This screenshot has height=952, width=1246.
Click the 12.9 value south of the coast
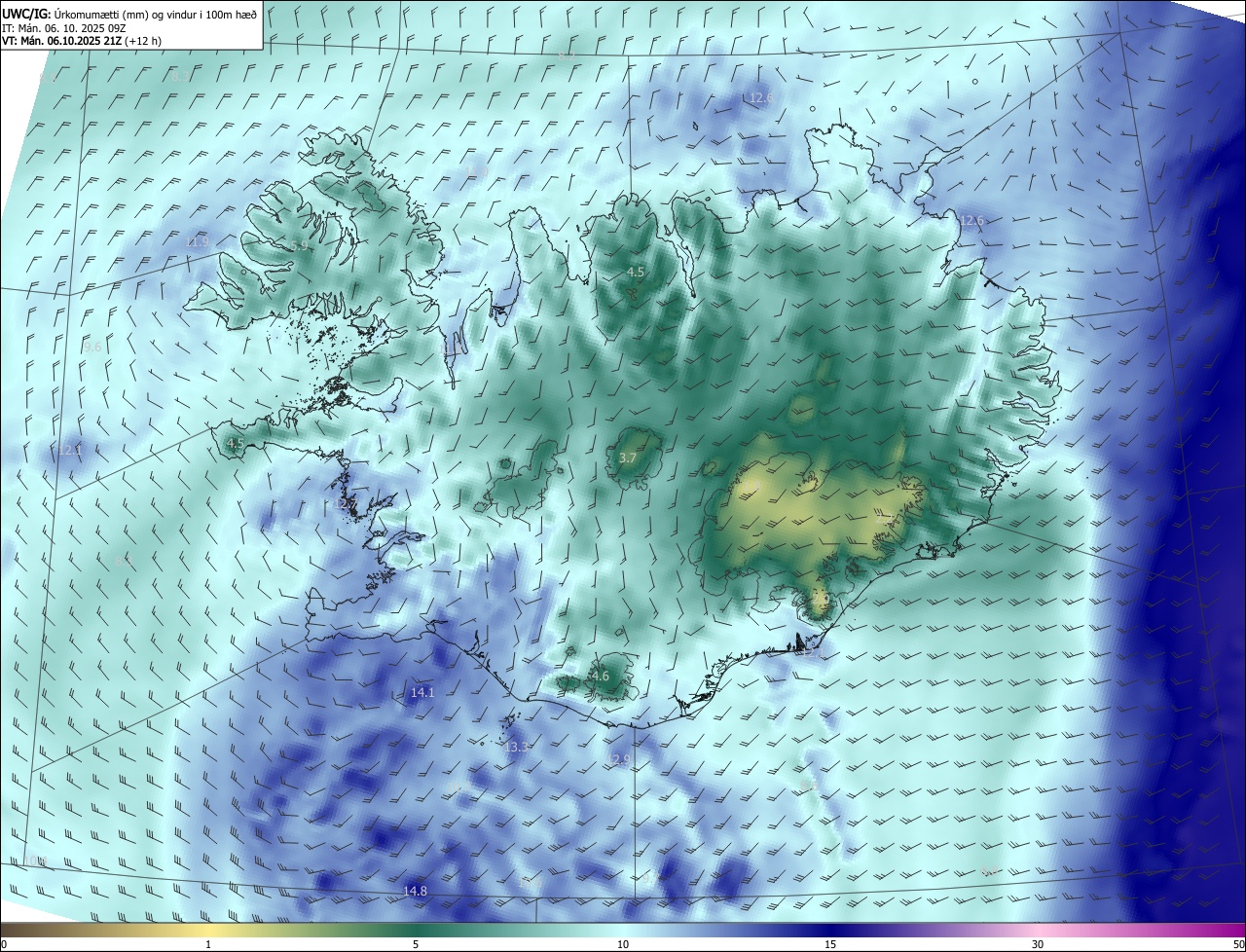(x=619, y=759)
